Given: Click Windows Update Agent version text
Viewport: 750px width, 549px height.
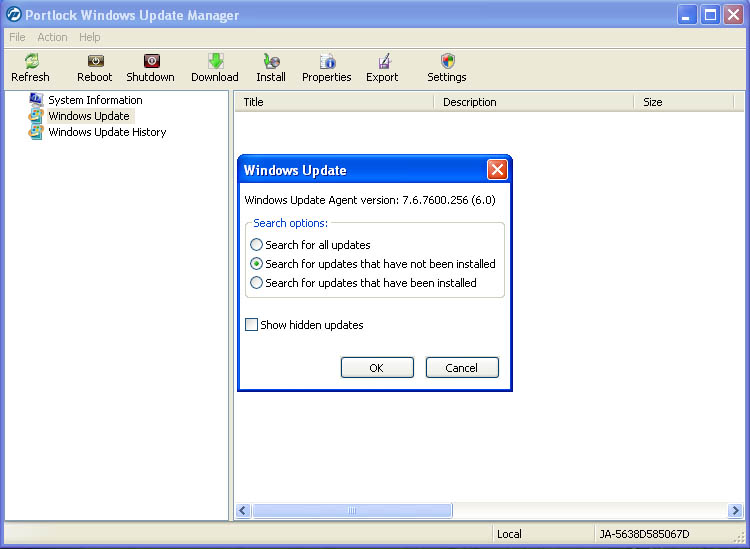Looking at the screenshot, I should 370,200.
